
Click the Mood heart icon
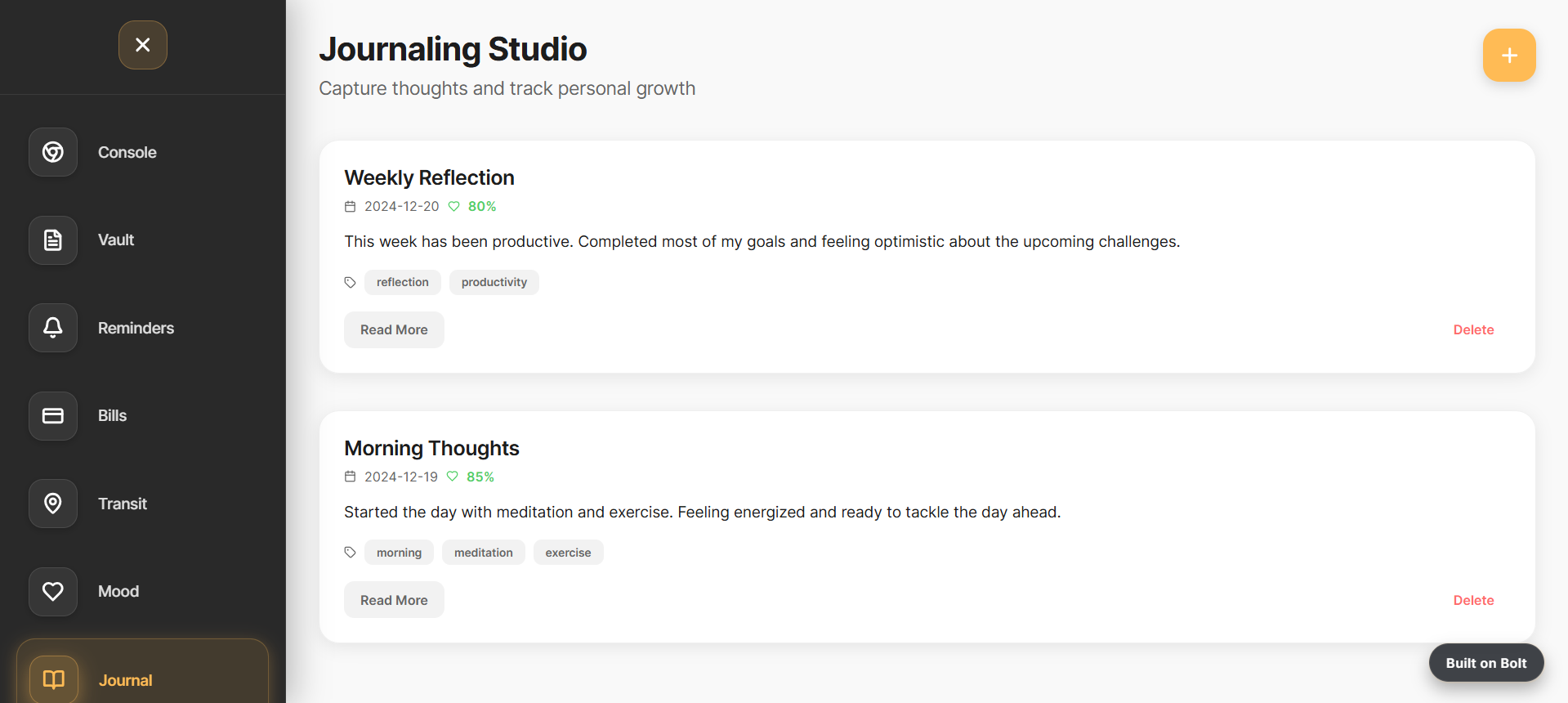53,592
